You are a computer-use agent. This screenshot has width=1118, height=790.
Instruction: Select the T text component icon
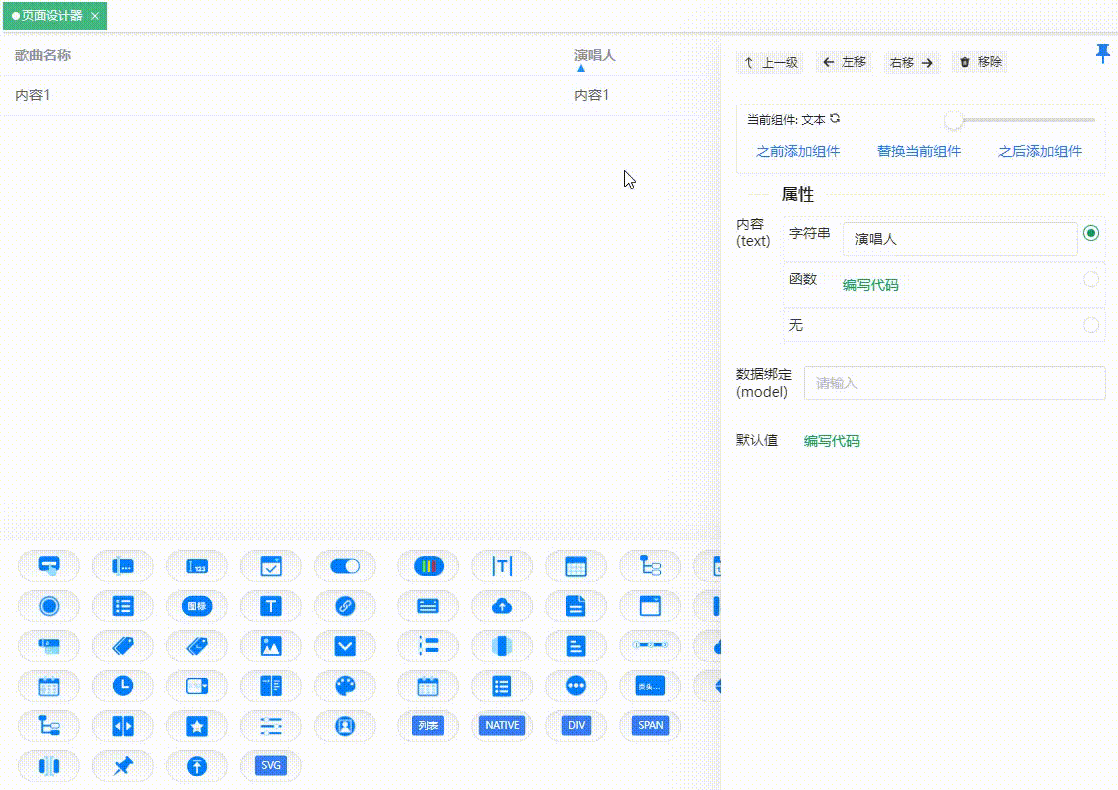click(270, 605)
